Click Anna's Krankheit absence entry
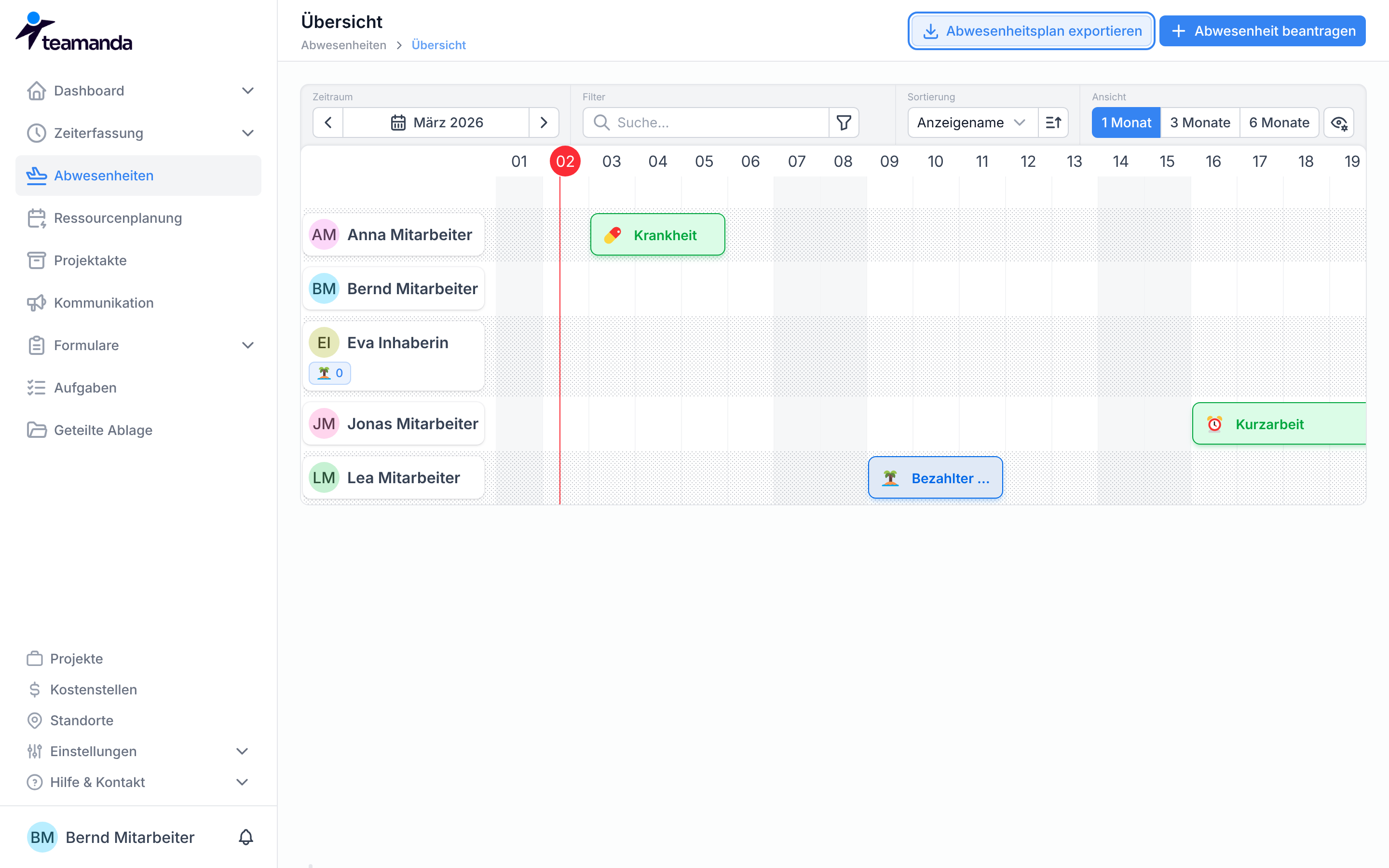The image size is (1389, 868). tap(658, 235)
